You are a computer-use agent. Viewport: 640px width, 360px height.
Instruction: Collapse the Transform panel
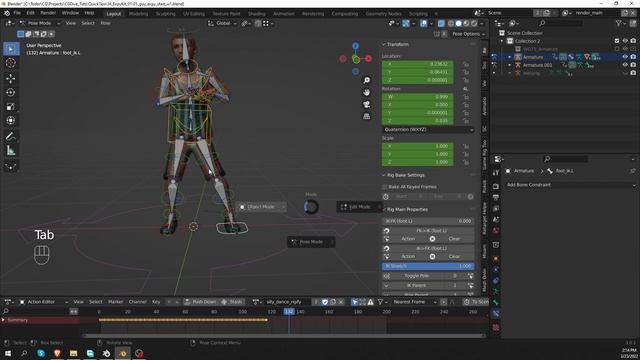pyautogui.click(x=398, y=44)
